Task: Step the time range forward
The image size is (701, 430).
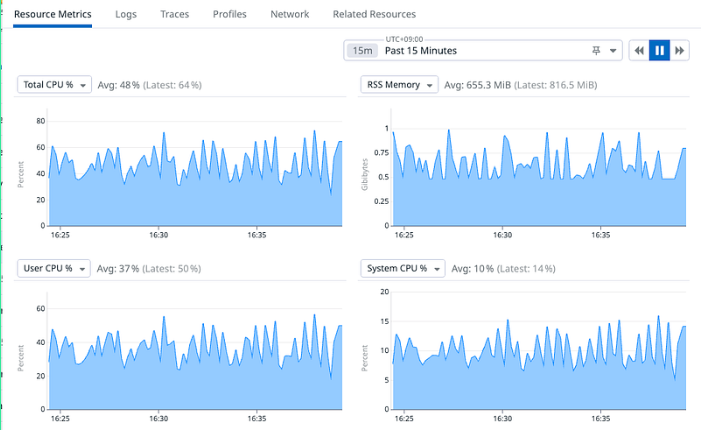Action: click(679, 51)
